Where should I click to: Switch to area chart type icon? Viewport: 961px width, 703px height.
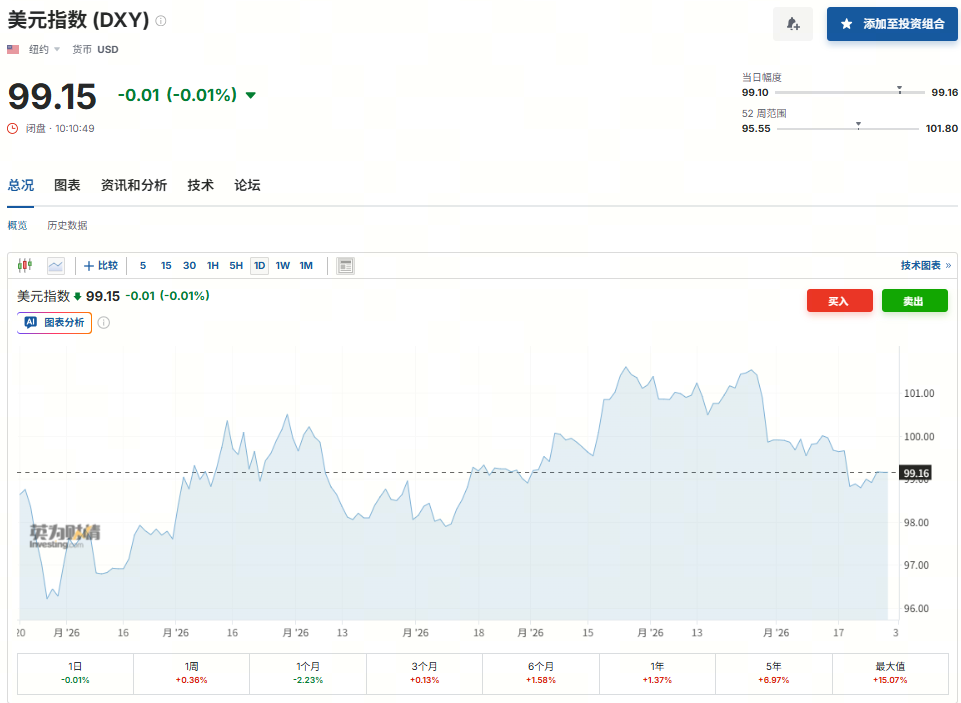(x=56, y=265)
